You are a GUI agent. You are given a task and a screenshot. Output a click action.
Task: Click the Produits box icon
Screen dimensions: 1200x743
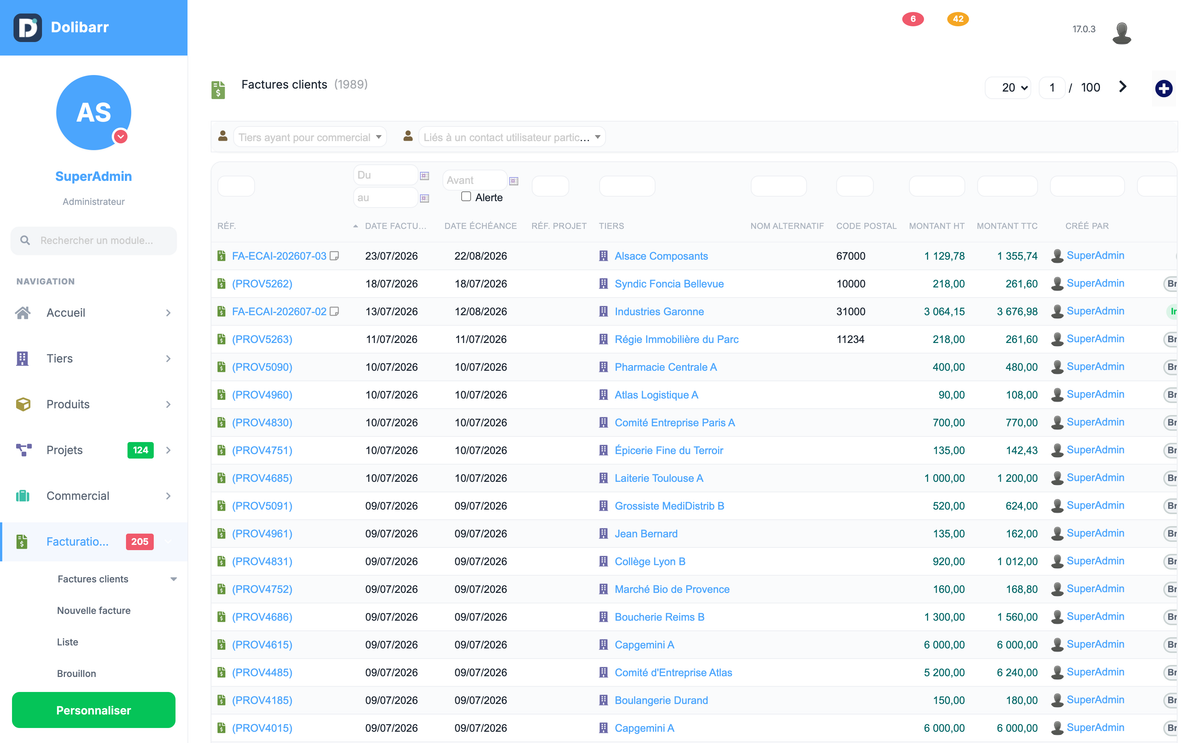click(x=23, y=405)
